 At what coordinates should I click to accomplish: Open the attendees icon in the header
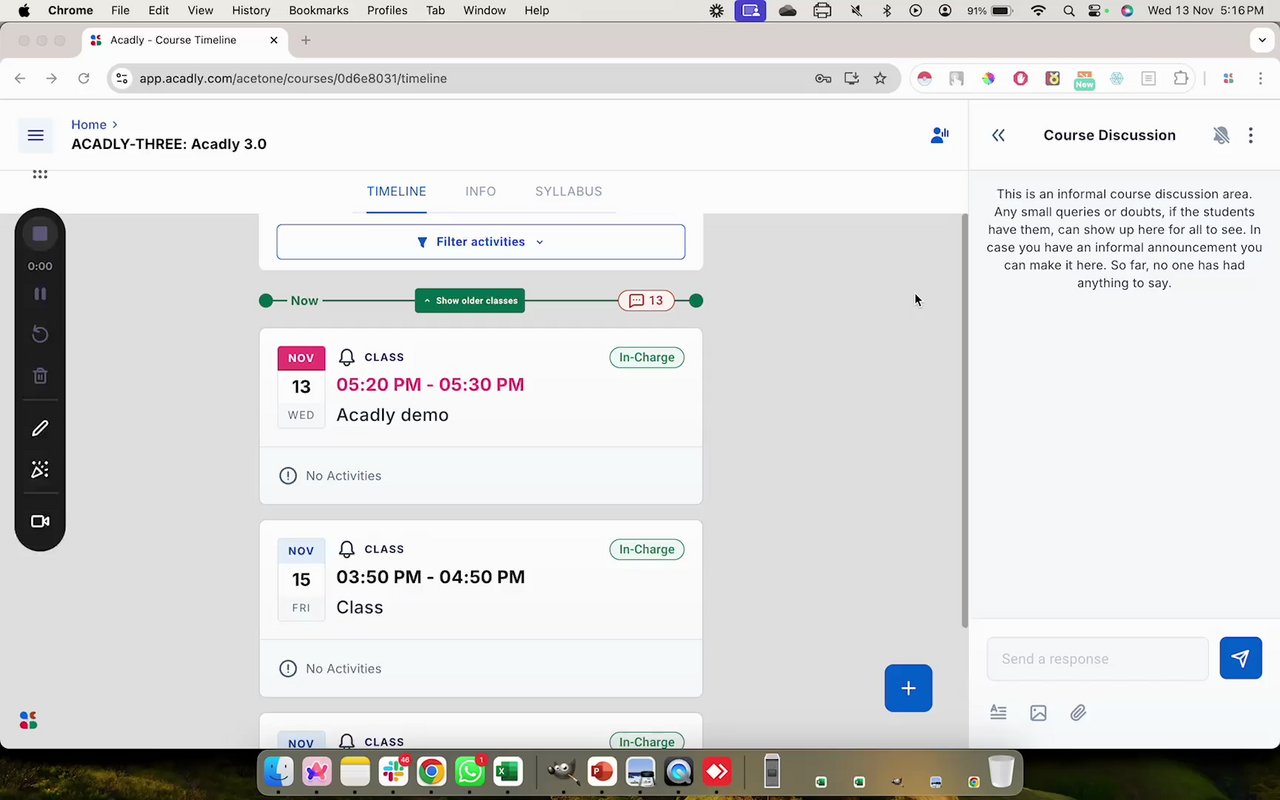[x=939, y=135]
